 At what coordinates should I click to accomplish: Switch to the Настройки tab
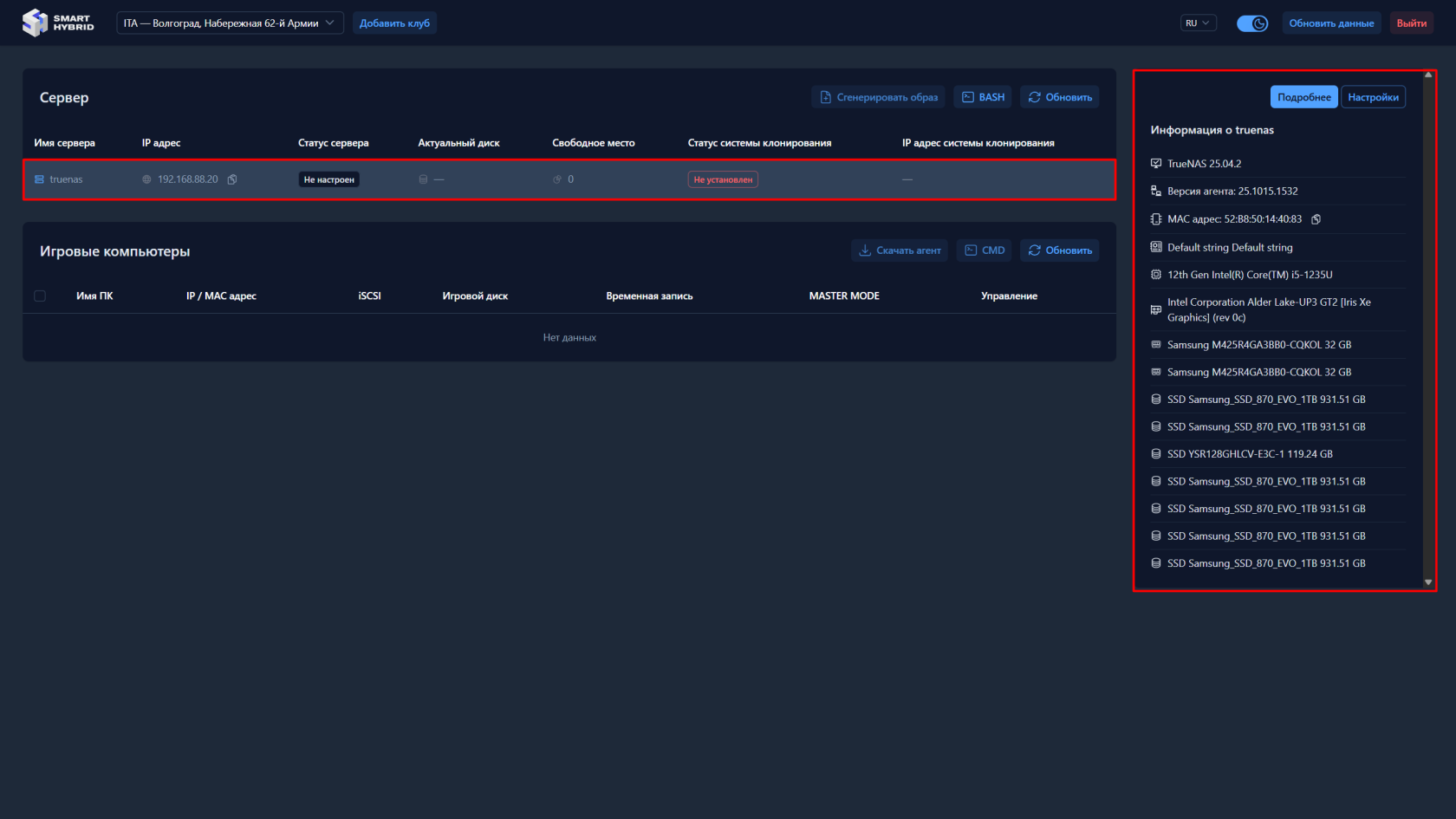coord(1373,97)
